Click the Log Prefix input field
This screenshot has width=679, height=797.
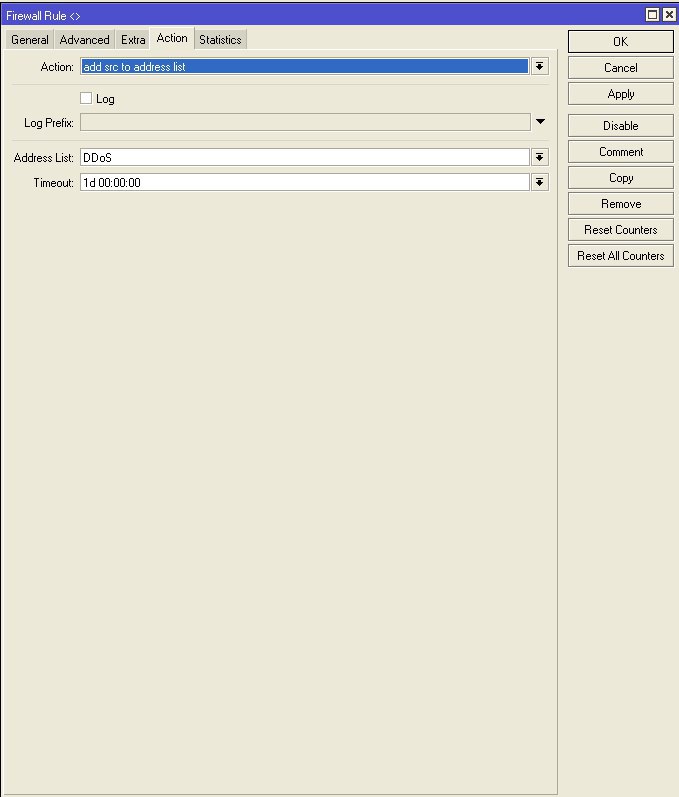point(305,122)
